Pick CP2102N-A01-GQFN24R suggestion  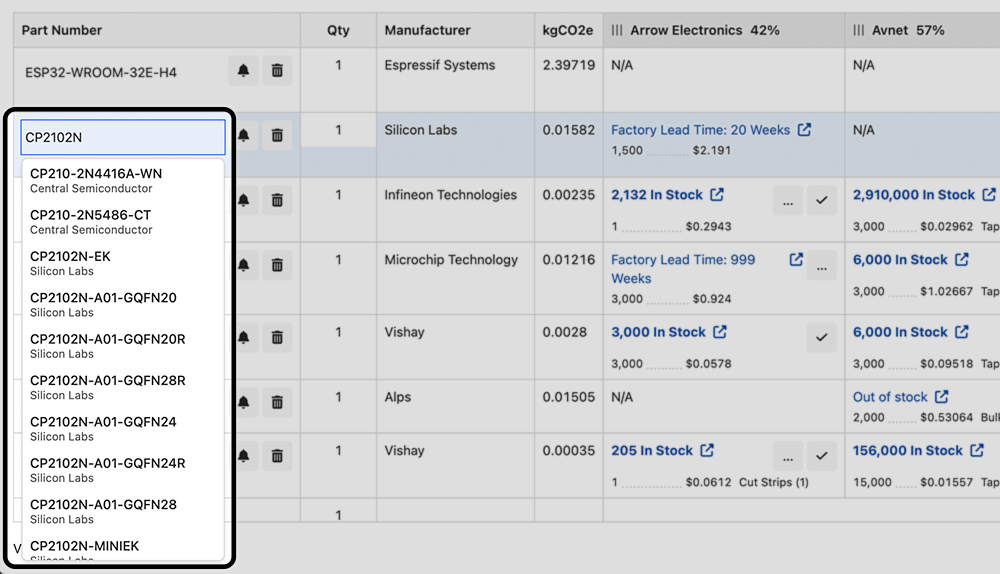(x=123, y=471)
